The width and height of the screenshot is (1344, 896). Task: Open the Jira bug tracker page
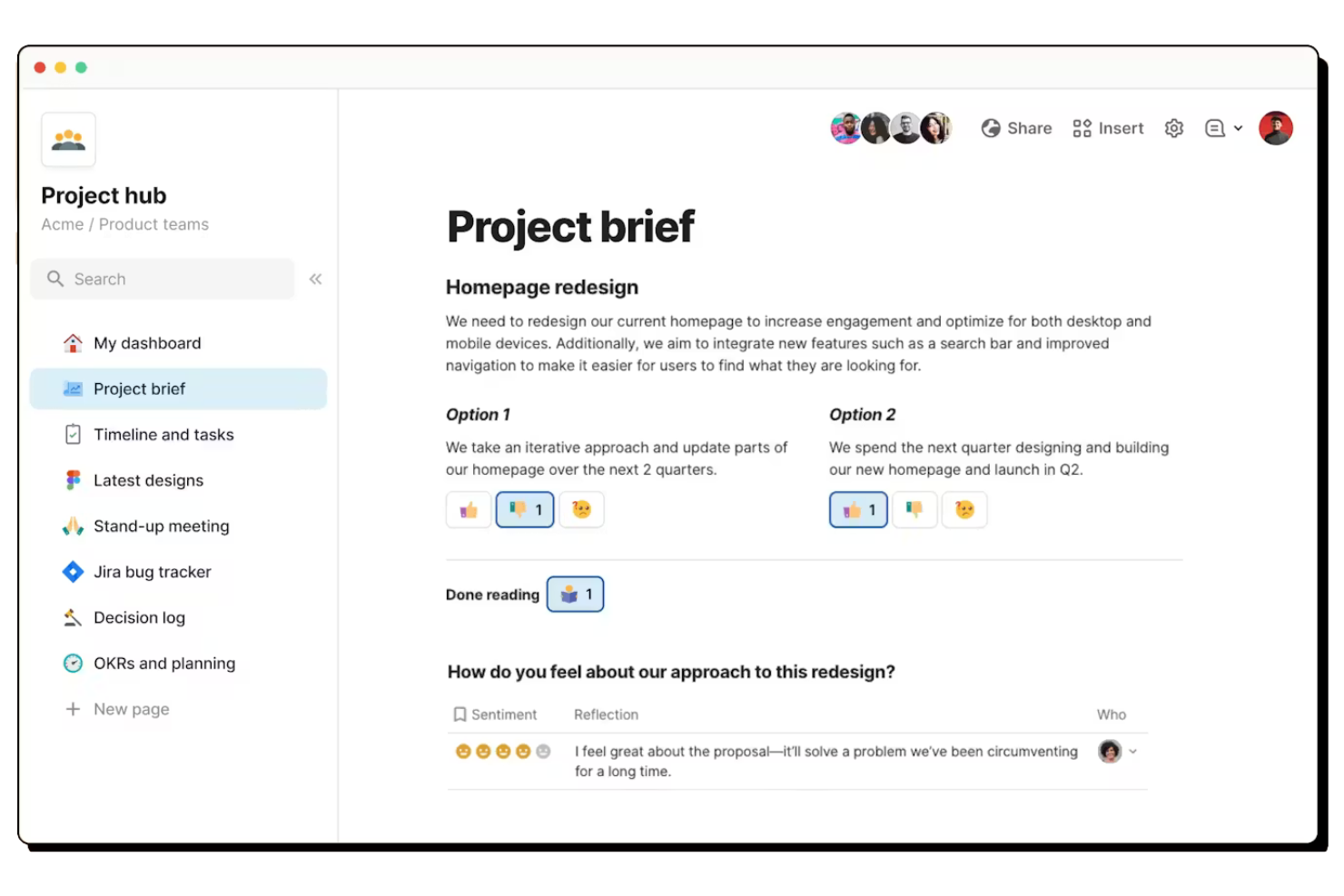(x=152, y=572)
